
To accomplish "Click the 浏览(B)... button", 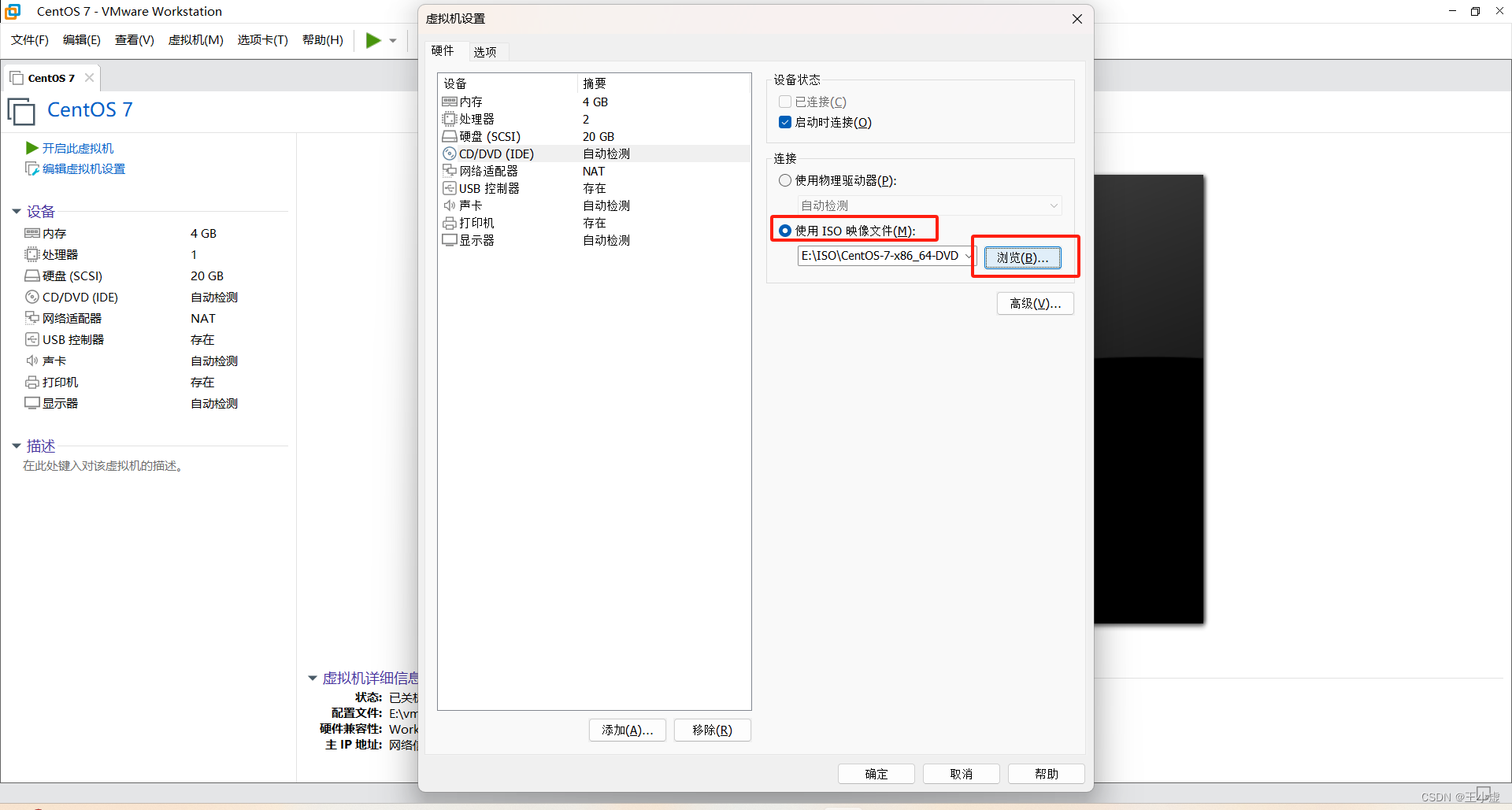I will [1022, 257].
